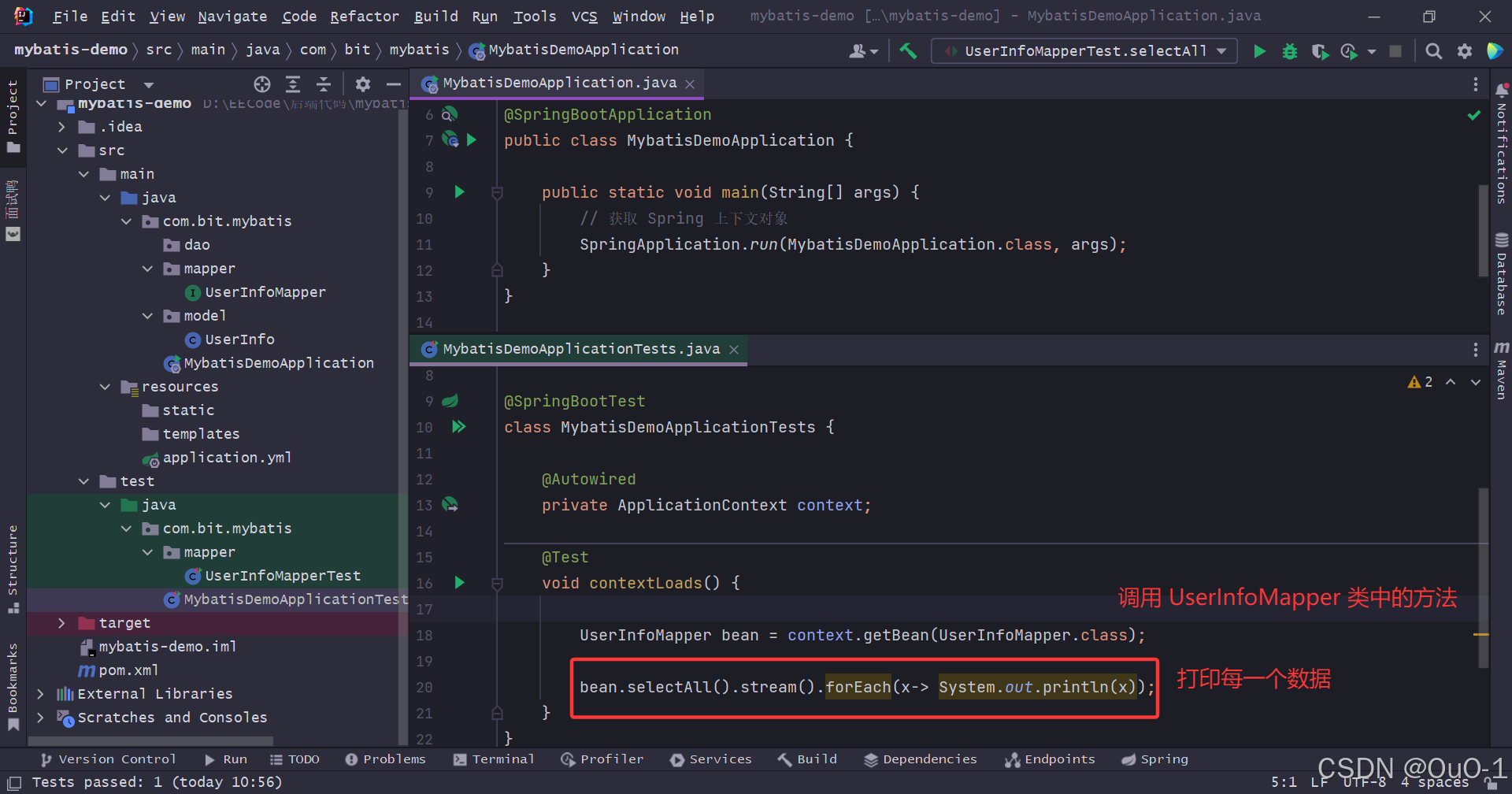Close the MybatisDemoApplication.java tab

(690, 83)
